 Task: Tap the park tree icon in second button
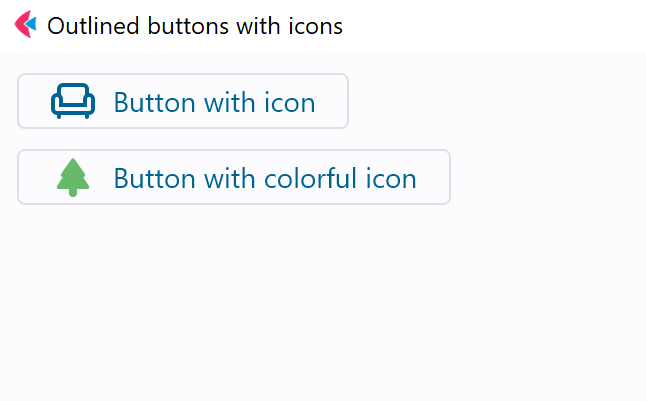(73, 178)
